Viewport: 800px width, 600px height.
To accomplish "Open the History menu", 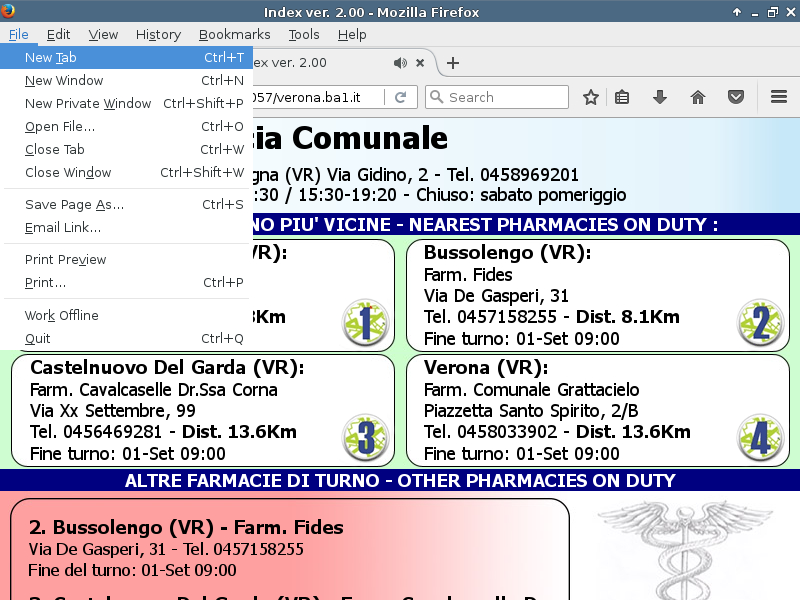I will pyautogui.click(x=158, y=34).
